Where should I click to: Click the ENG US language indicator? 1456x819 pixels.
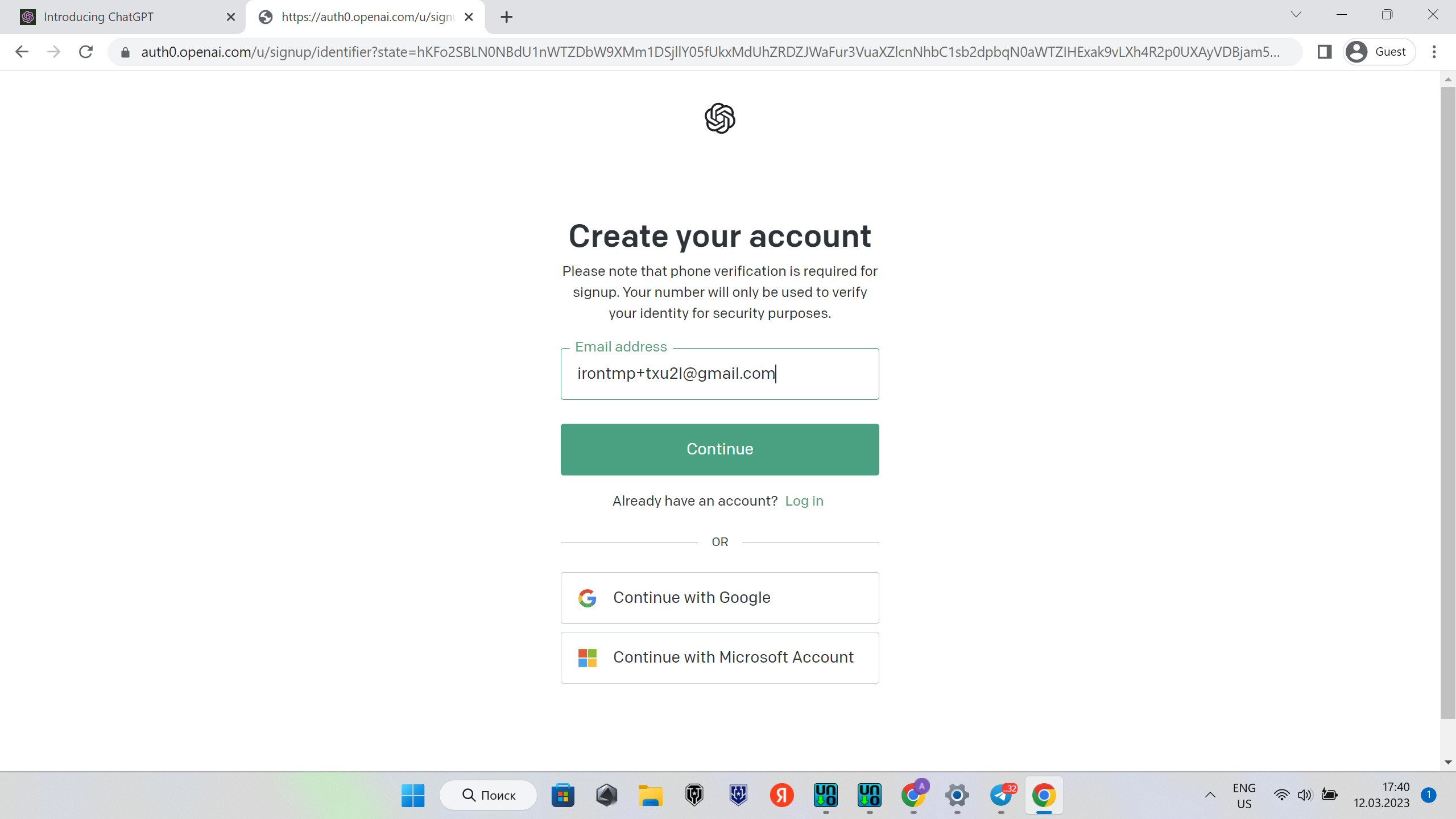point(1244,795)
